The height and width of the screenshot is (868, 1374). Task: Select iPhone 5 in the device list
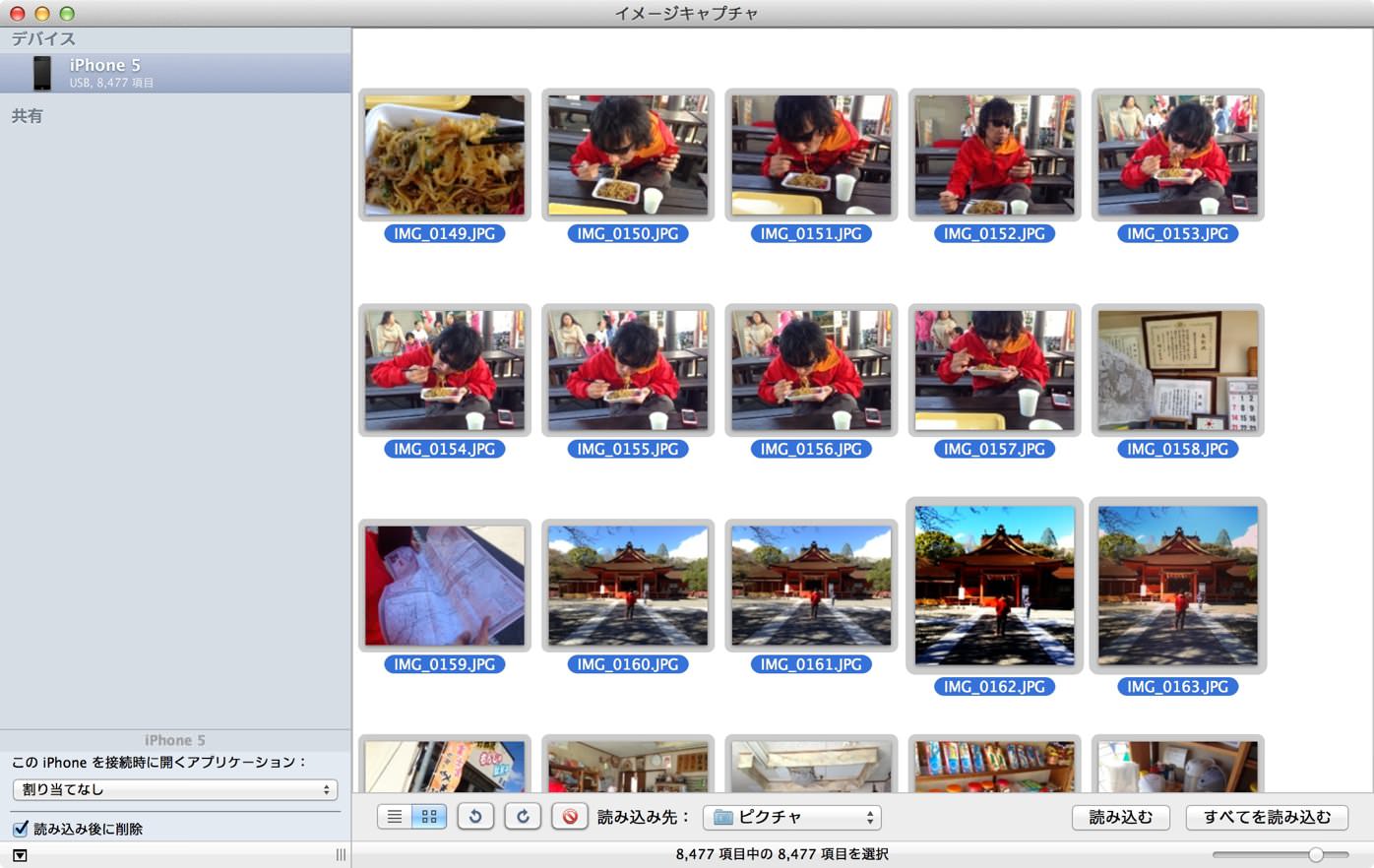[x=175, y=73]
